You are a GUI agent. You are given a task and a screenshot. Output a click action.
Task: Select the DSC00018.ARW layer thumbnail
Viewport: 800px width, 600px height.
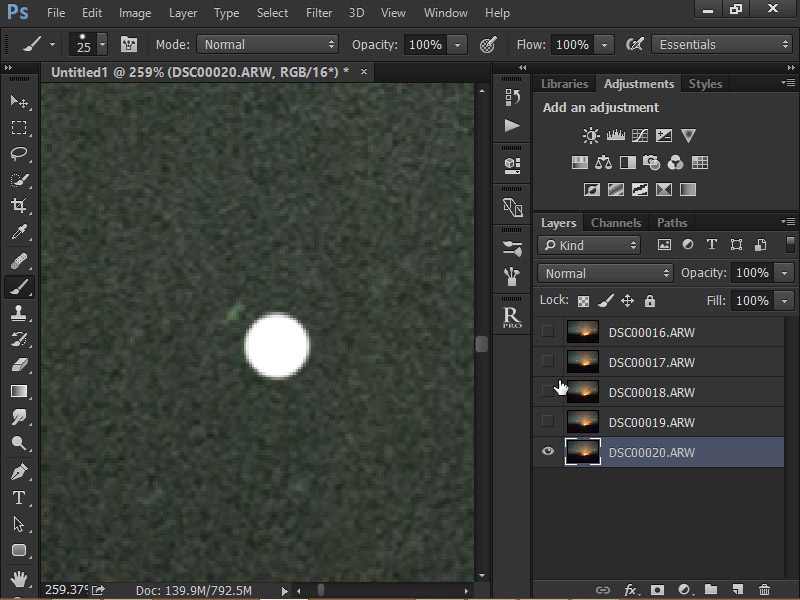click(x=582, y=391)
